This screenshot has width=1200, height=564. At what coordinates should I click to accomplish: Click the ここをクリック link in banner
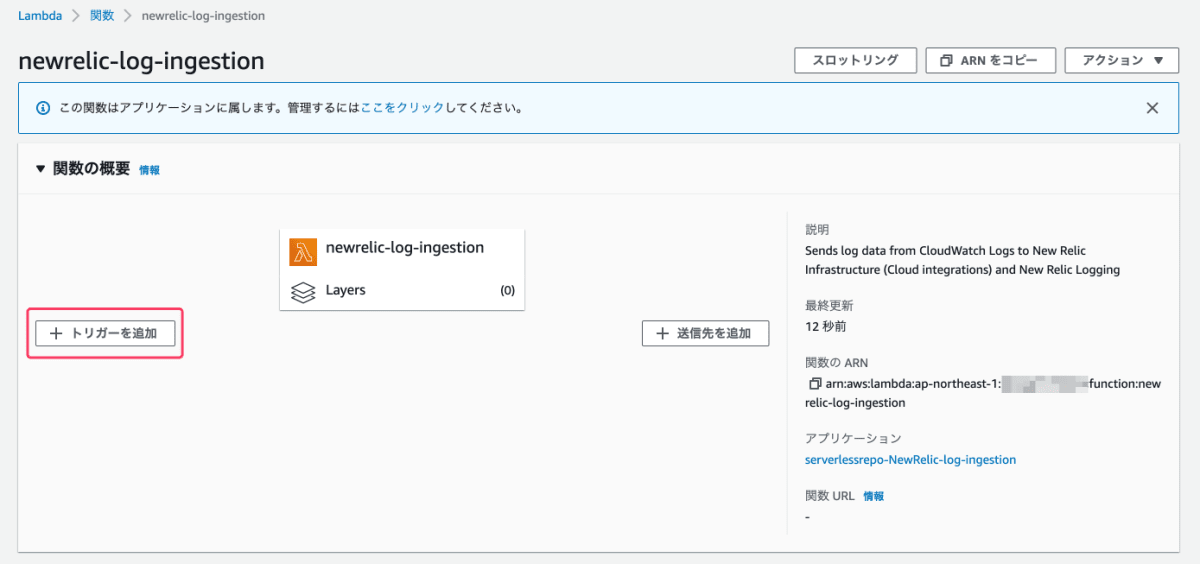403,108
